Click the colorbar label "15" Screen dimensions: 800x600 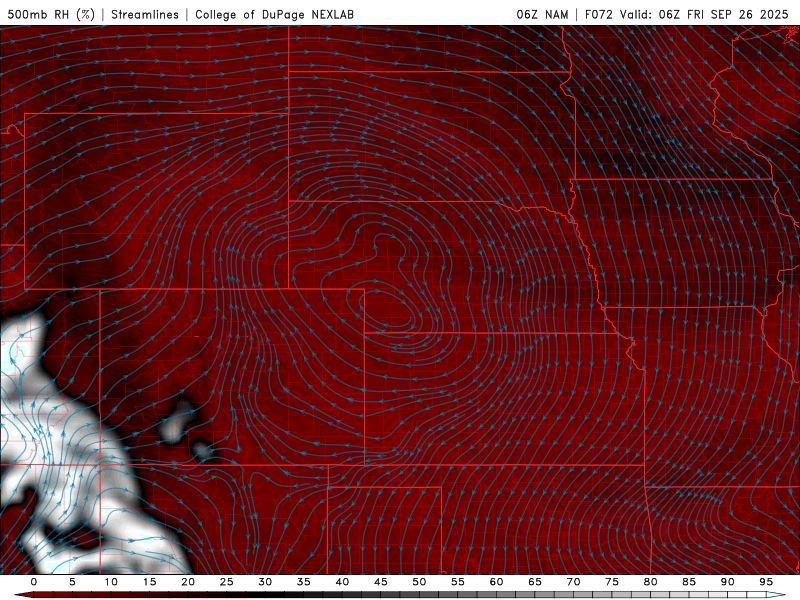click(x=149, y=582)
